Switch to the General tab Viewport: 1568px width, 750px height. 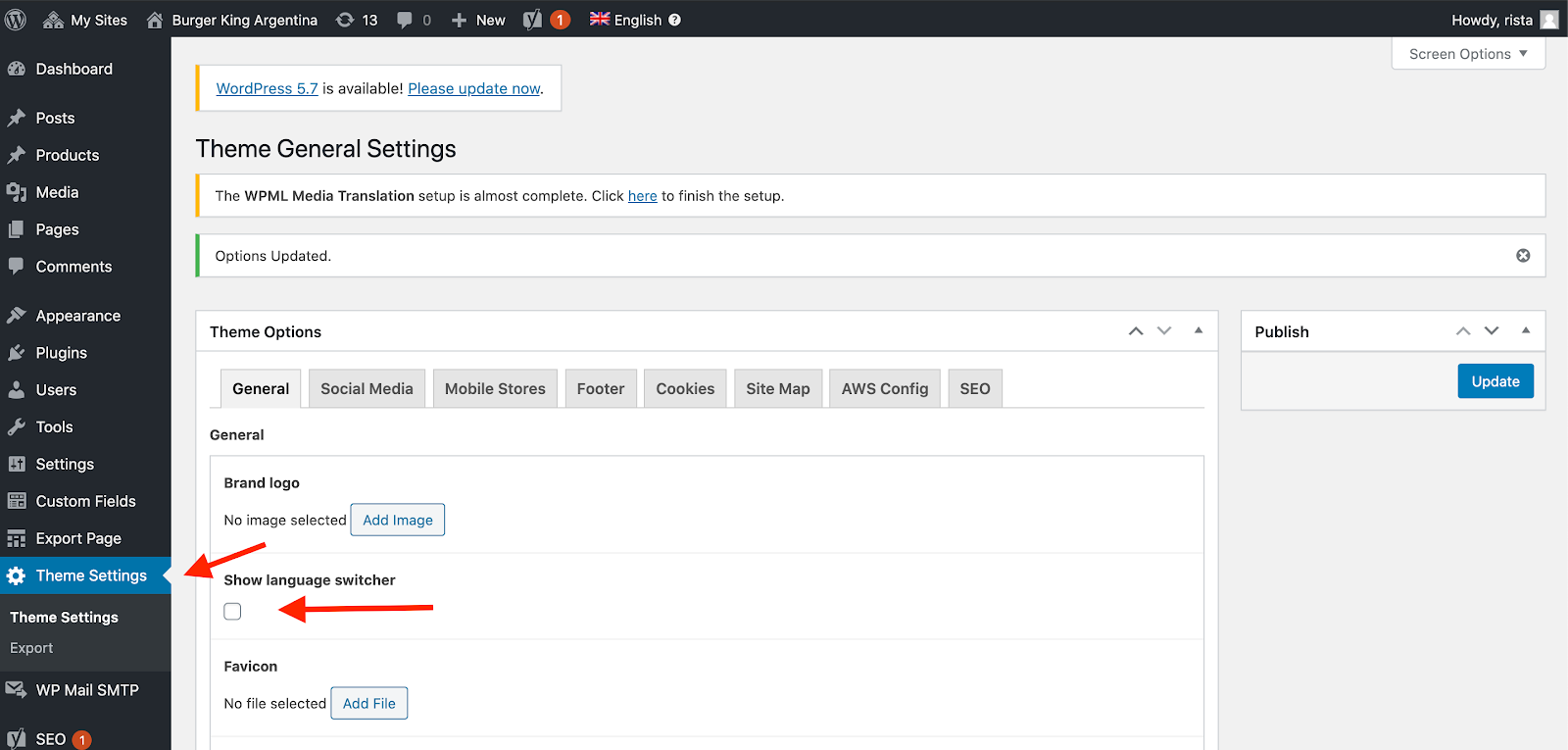261,388
